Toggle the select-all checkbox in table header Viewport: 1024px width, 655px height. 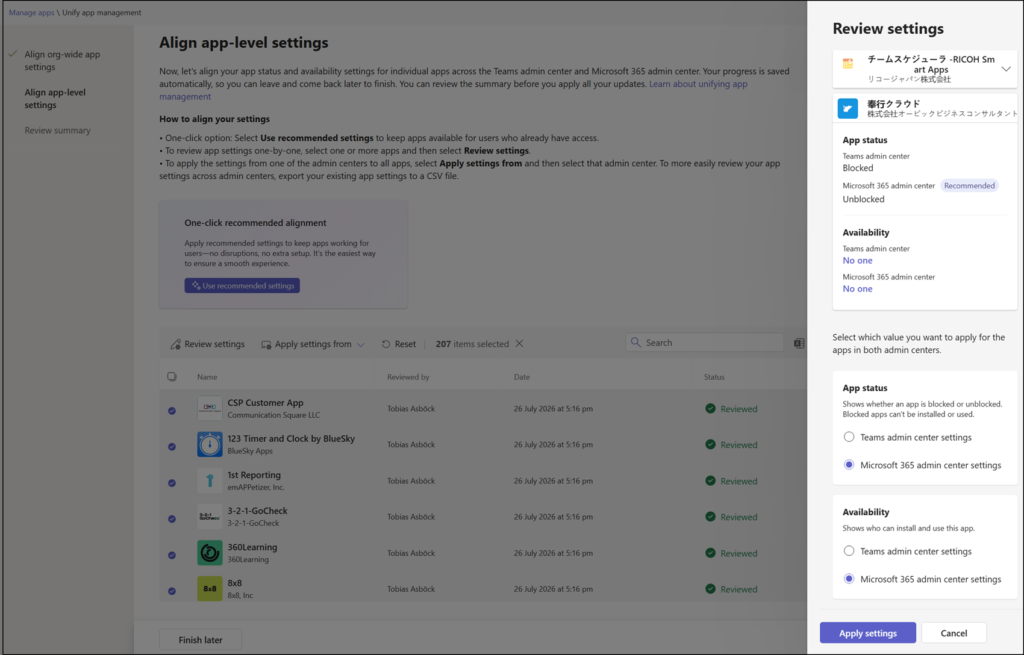coord(172,377)
